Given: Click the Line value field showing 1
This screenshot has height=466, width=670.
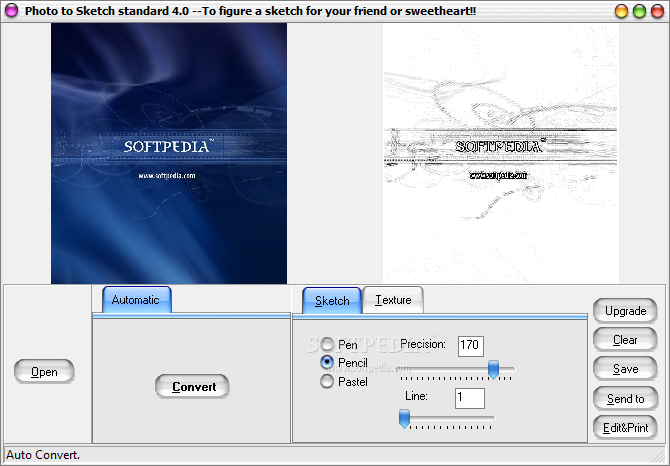Looking at the screenshot, I should (x=470, y=398).
